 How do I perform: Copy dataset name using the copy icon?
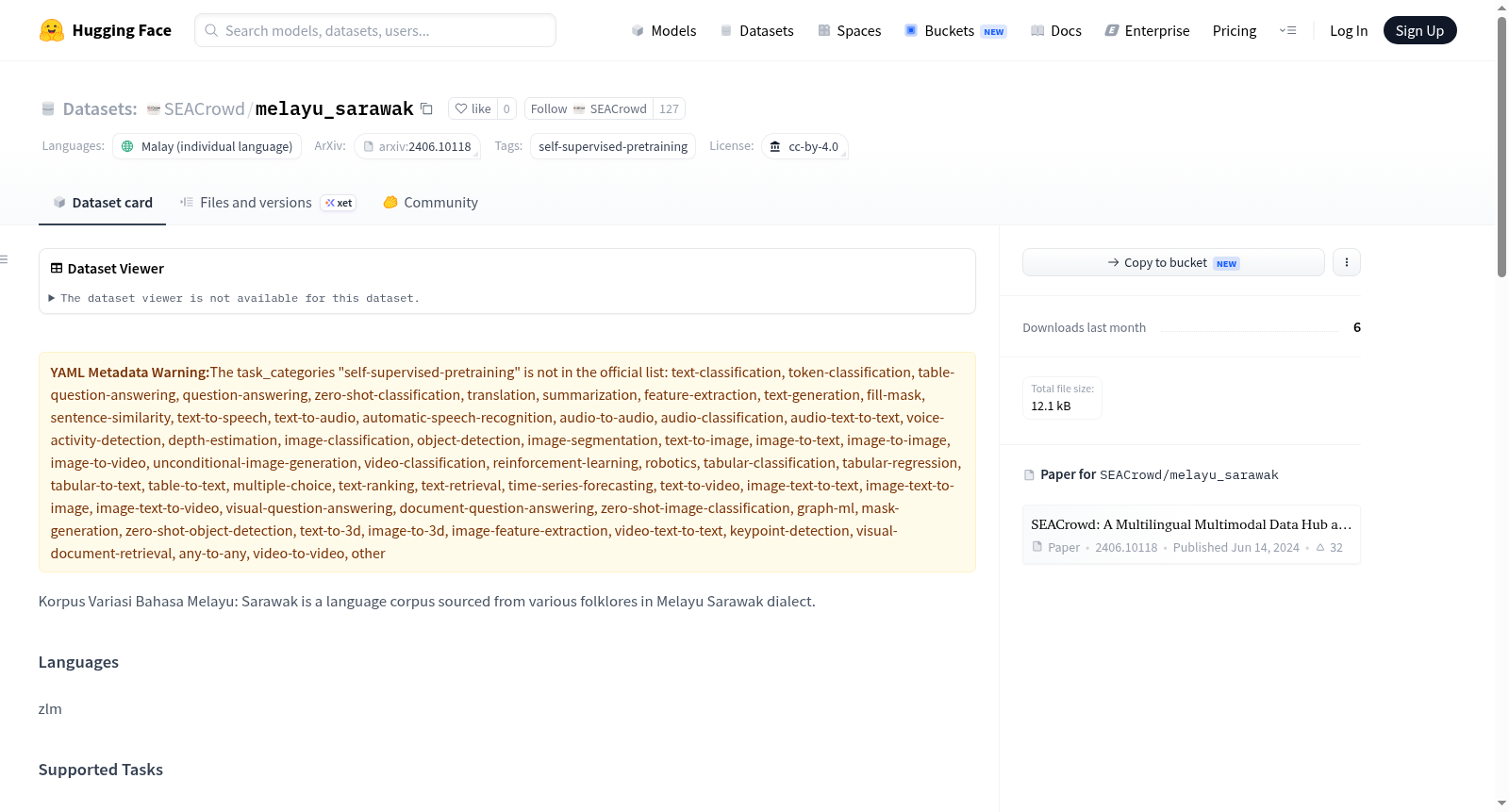point(426,108)
